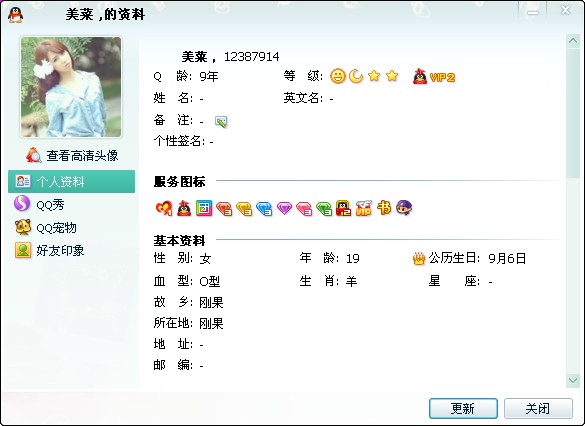Image resolution: width=585 pixels, height=426 pixels.
Task: Click the edit remark pencil icon
Action: tap(221, 122)
